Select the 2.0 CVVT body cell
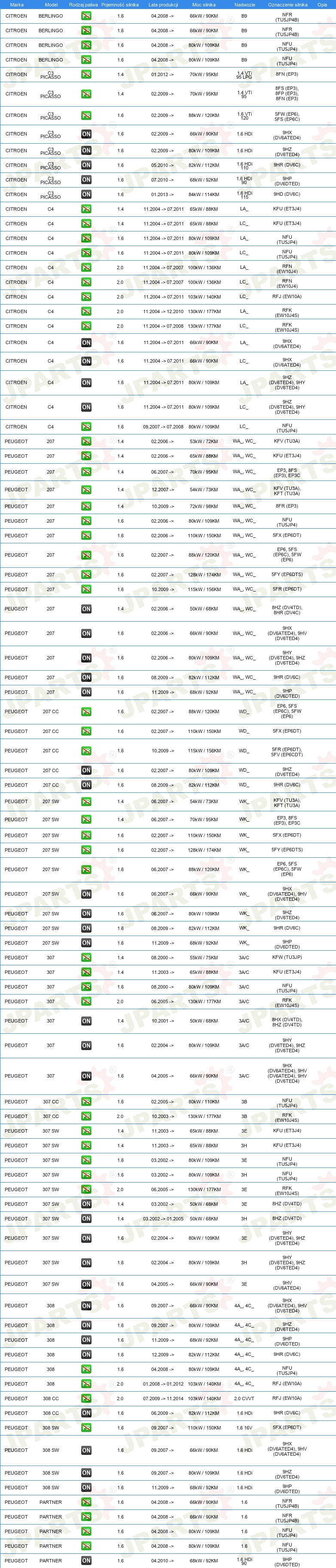Viewport: 336px width, 1568px height. tap(244, 1398)
